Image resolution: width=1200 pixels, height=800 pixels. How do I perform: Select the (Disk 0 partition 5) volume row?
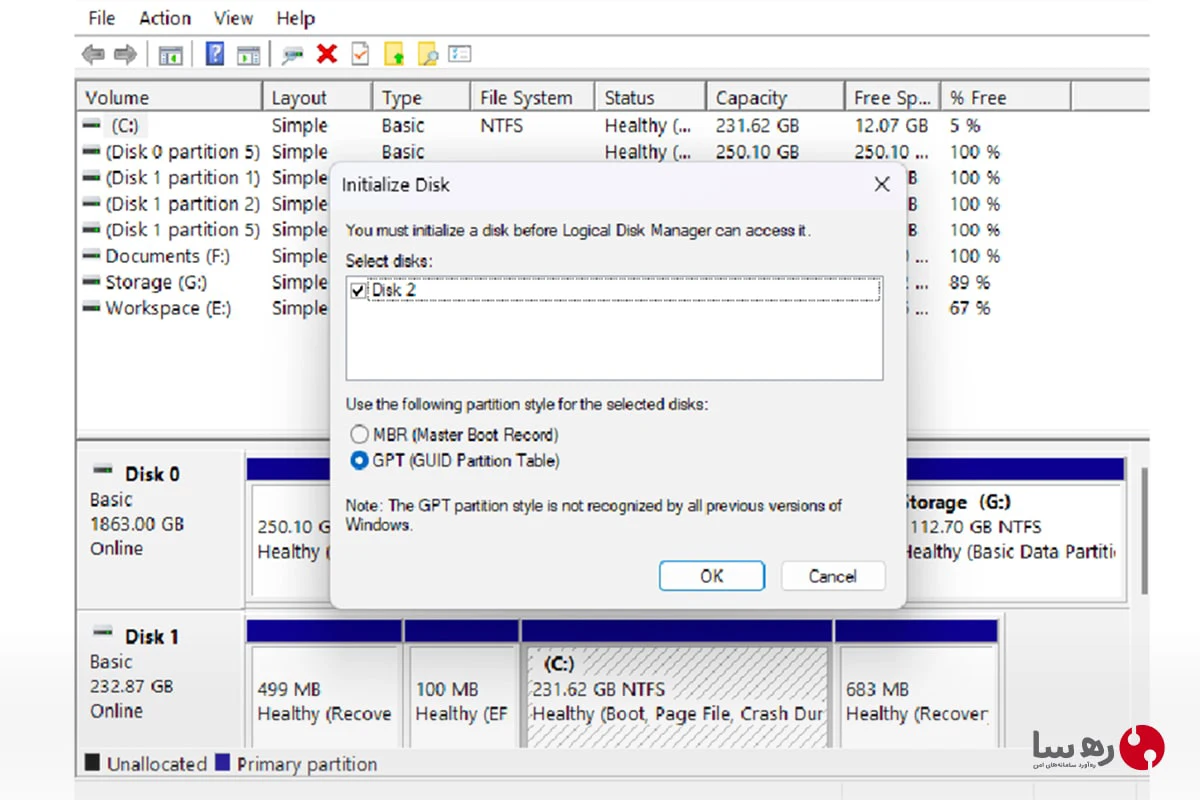click(x=183, y=152)
